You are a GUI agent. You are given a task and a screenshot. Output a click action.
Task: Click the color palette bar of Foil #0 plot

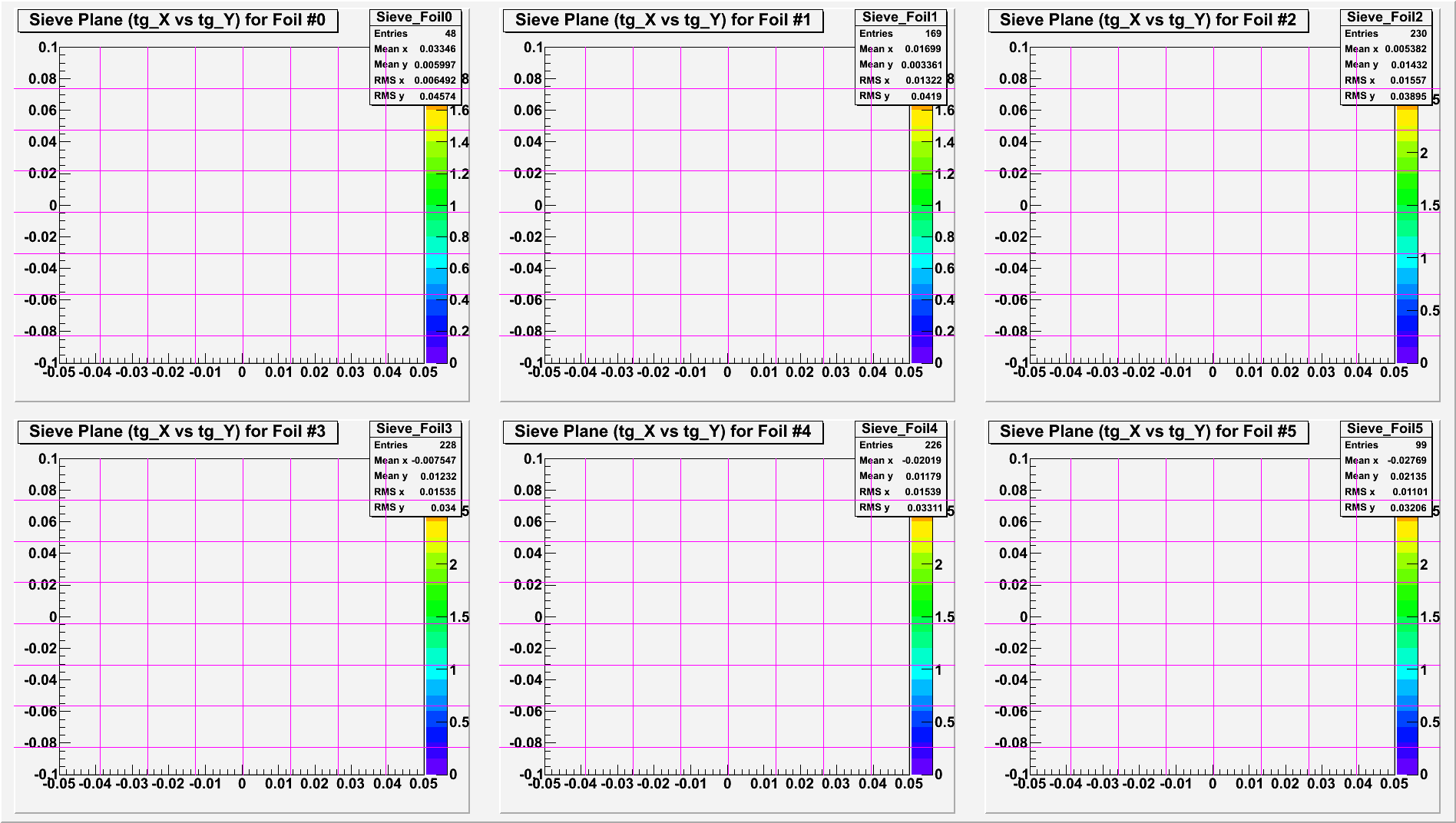[436, 234]
